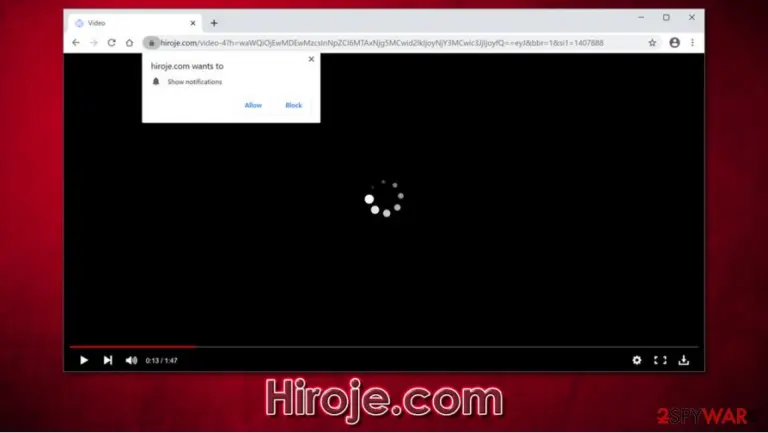Open a new browser tab
Screen dimensions: 768x433
point(214,23)
